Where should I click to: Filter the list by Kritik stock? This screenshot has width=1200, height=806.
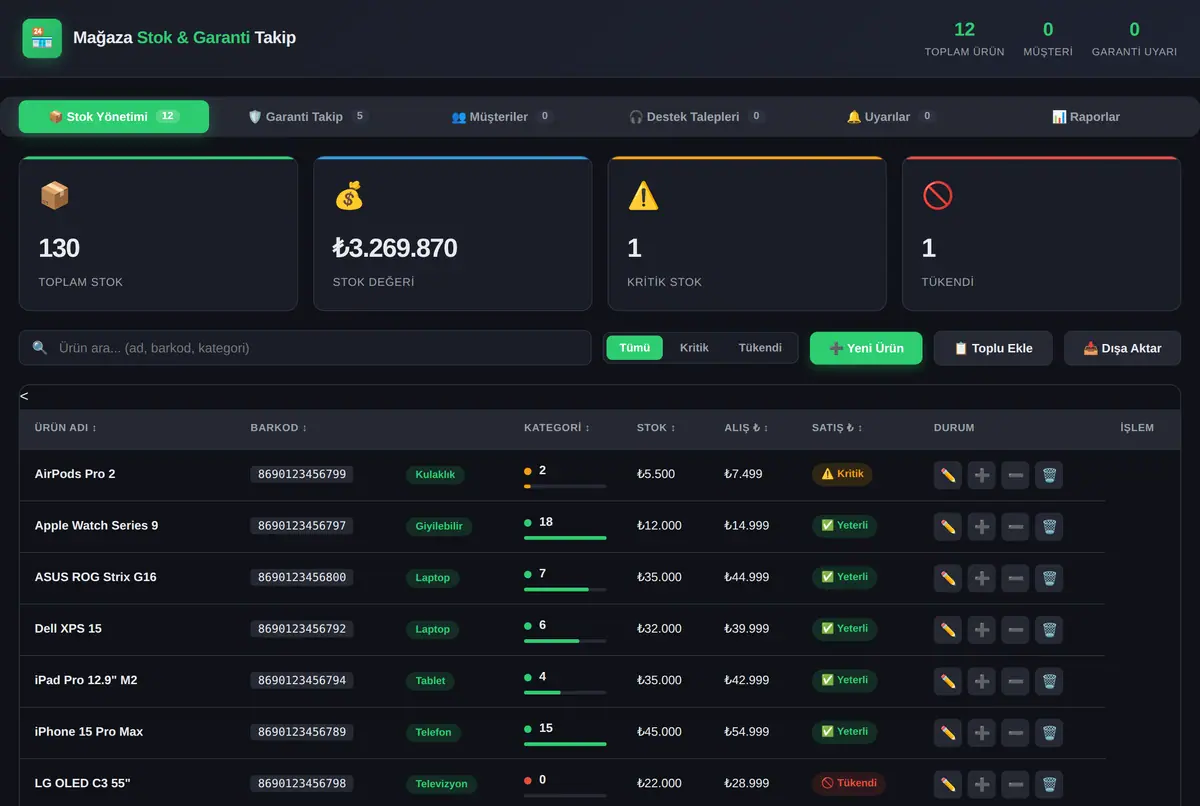[x=694, y=348]
